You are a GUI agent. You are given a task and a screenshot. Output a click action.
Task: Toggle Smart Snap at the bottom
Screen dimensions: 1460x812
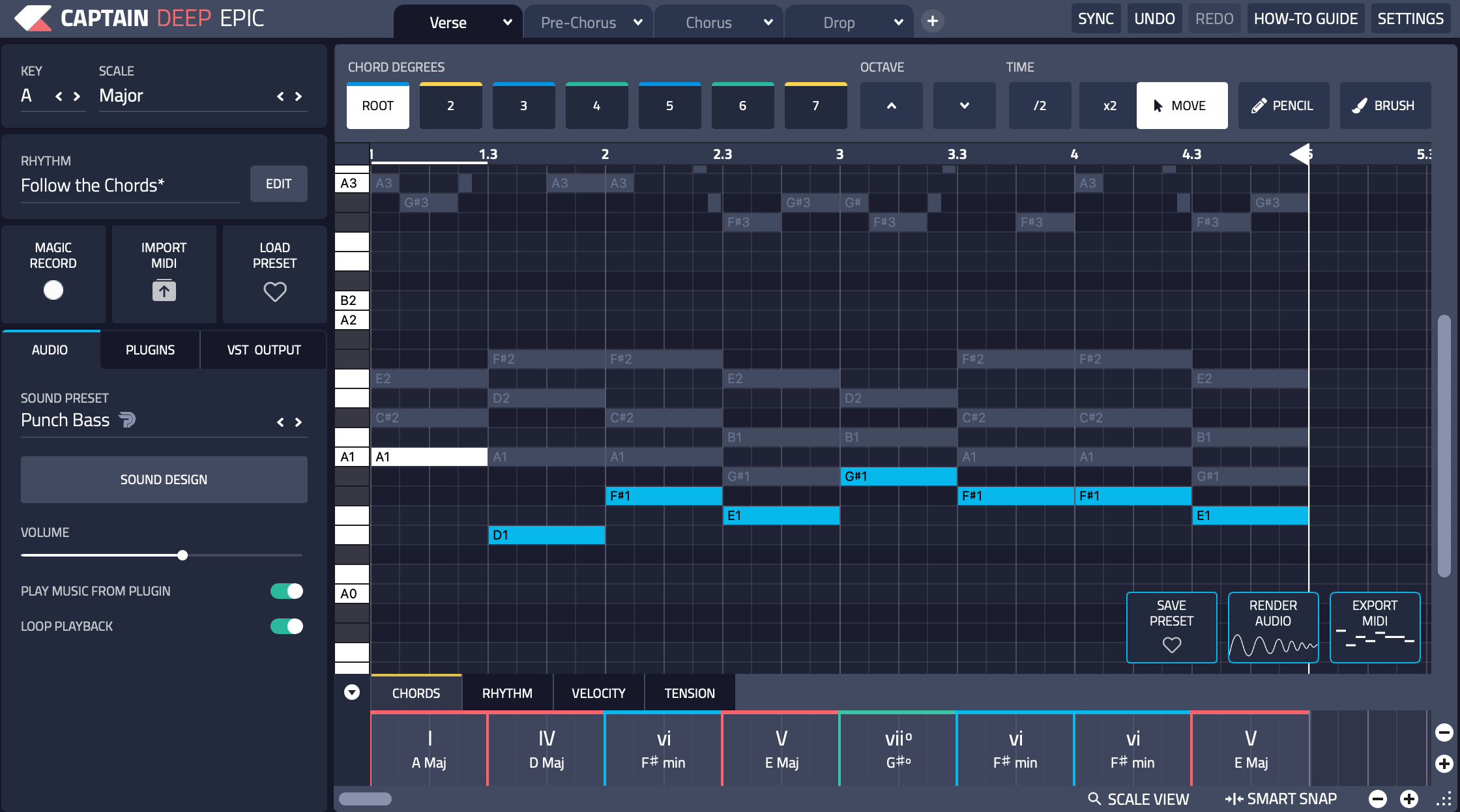coord(1281,798)
